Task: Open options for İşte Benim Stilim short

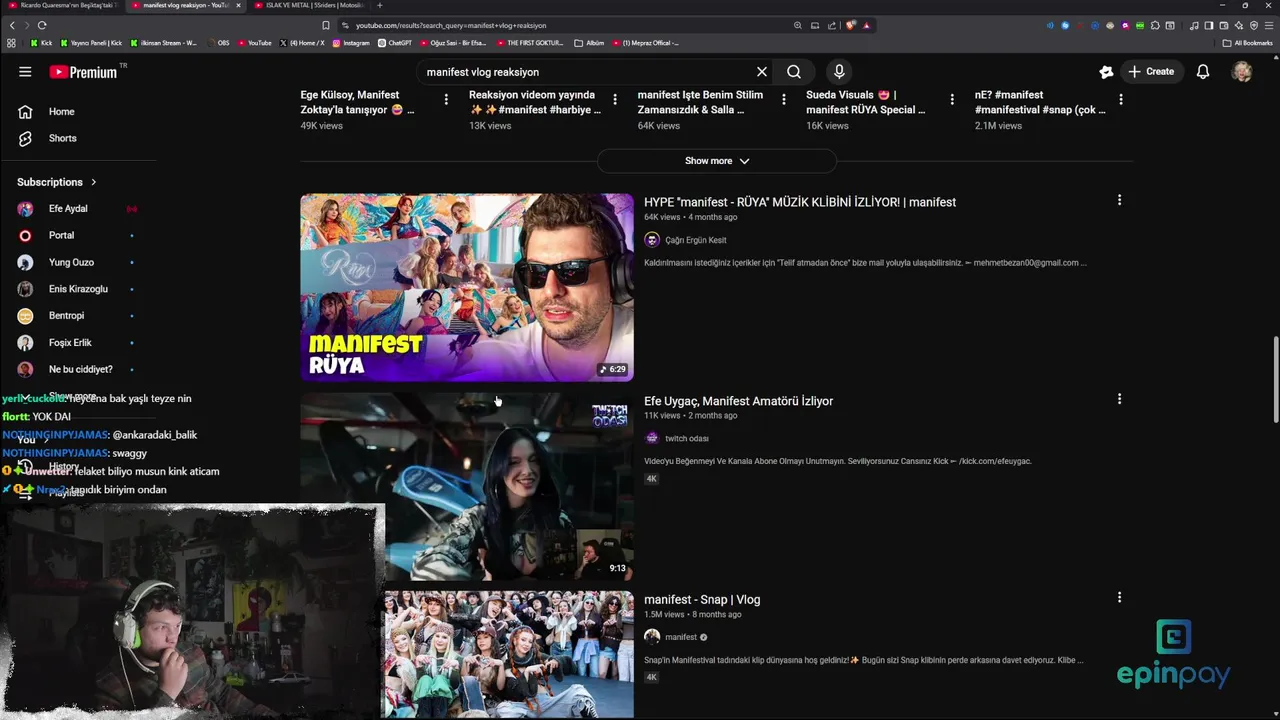Action: pos(784,99)
